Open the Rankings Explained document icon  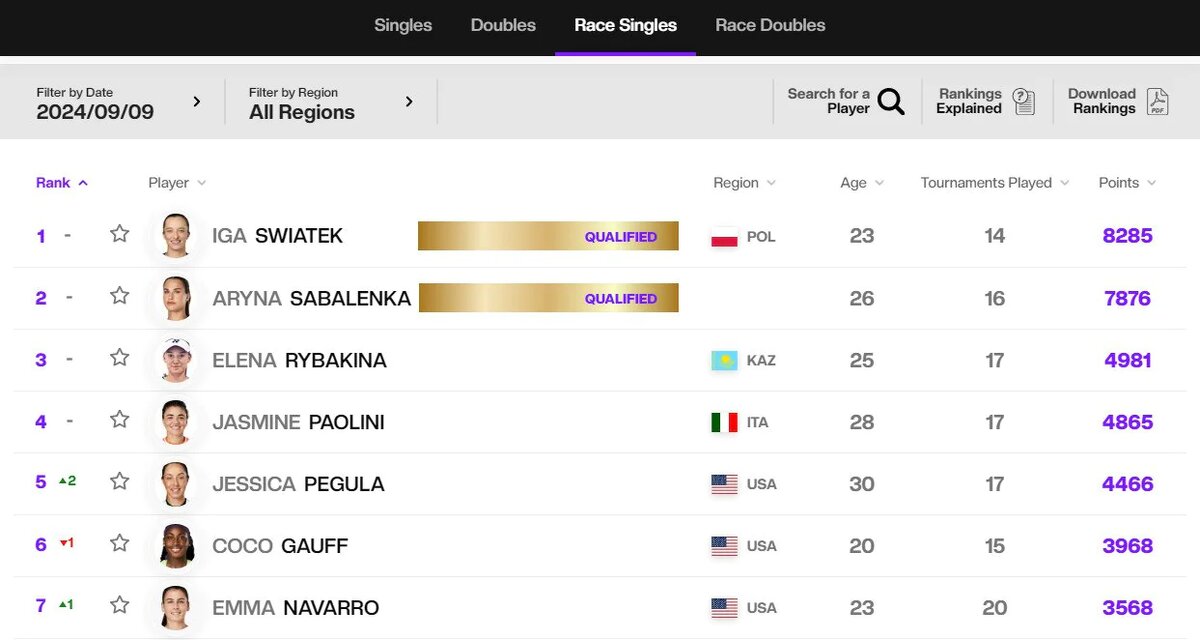(x=1023, y=101)
